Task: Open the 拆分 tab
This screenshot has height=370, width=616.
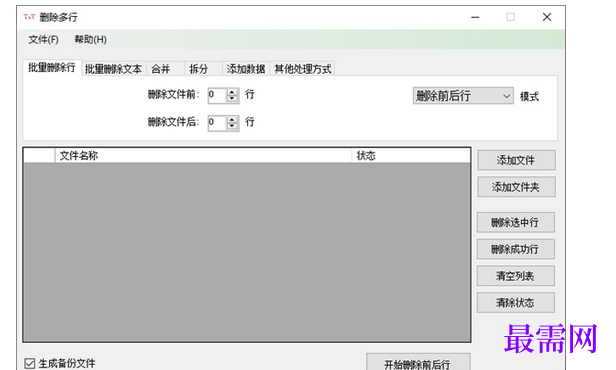Action: click(203, 69)
